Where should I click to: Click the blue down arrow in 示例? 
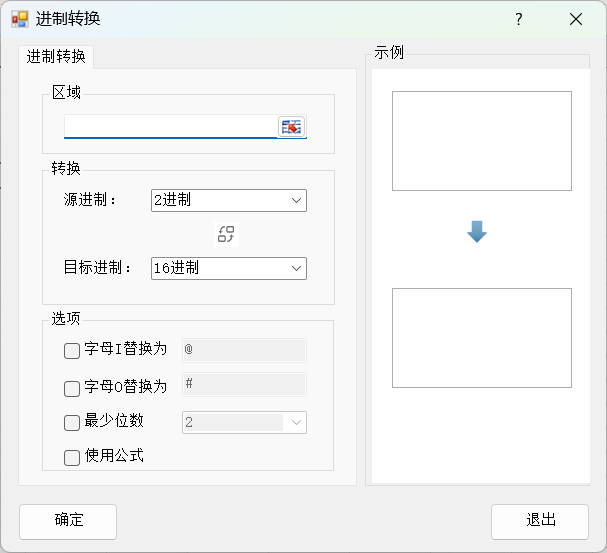(477, 232)
